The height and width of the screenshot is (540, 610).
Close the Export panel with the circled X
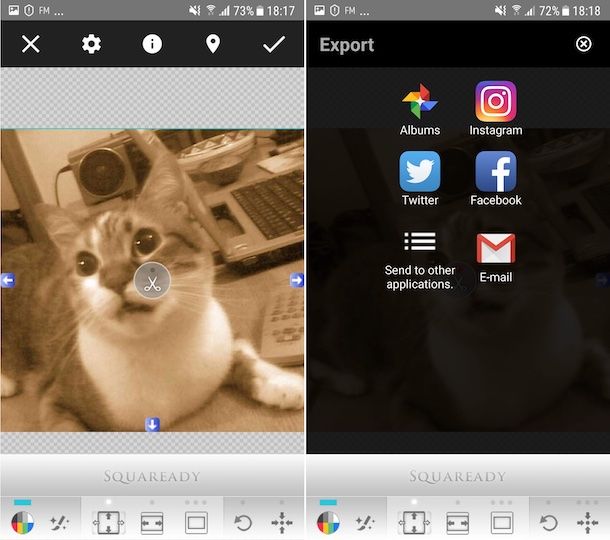tap(584, 44)
